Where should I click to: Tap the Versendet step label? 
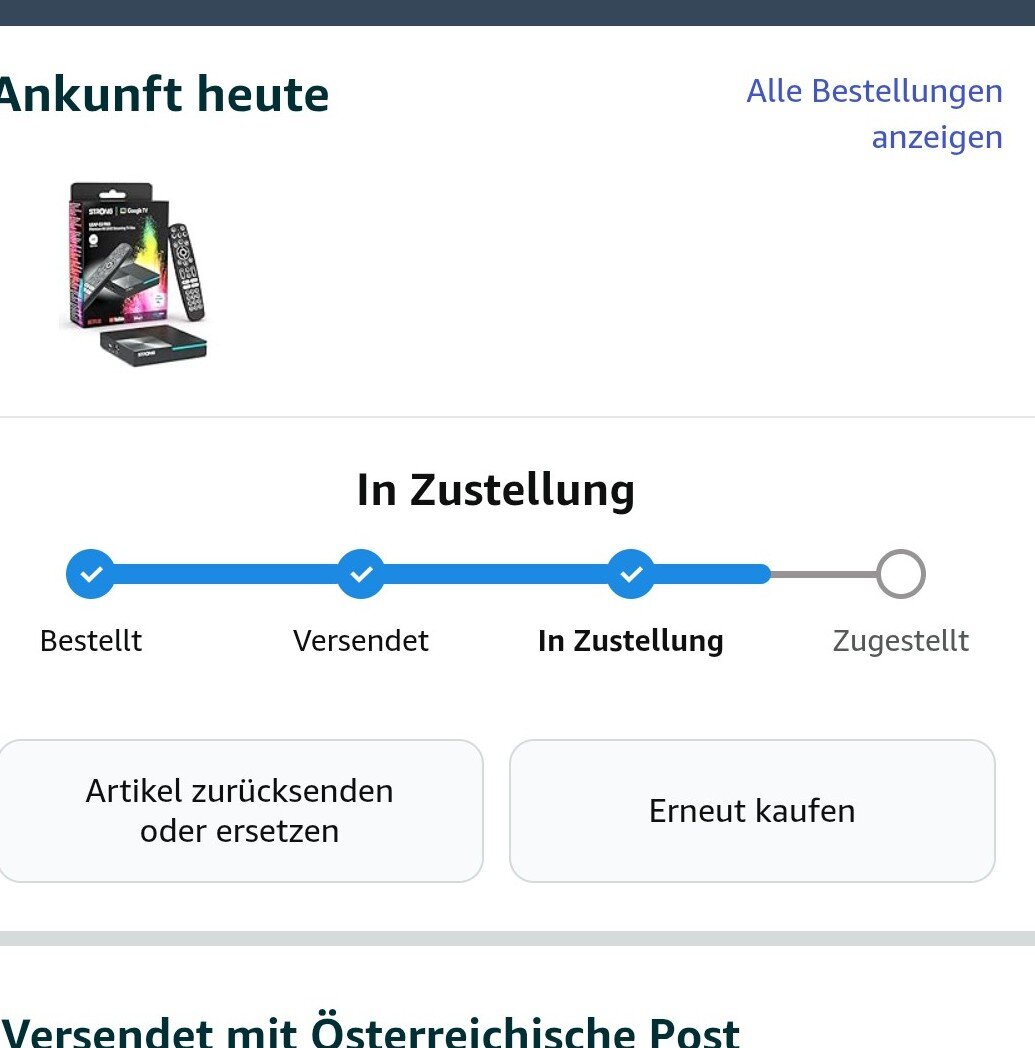[x=361, y=640]
